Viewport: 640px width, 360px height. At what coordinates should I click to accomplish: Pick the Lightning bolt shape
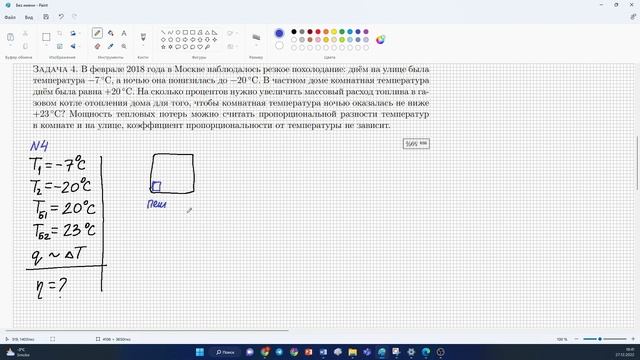click(x=207, y=47)
